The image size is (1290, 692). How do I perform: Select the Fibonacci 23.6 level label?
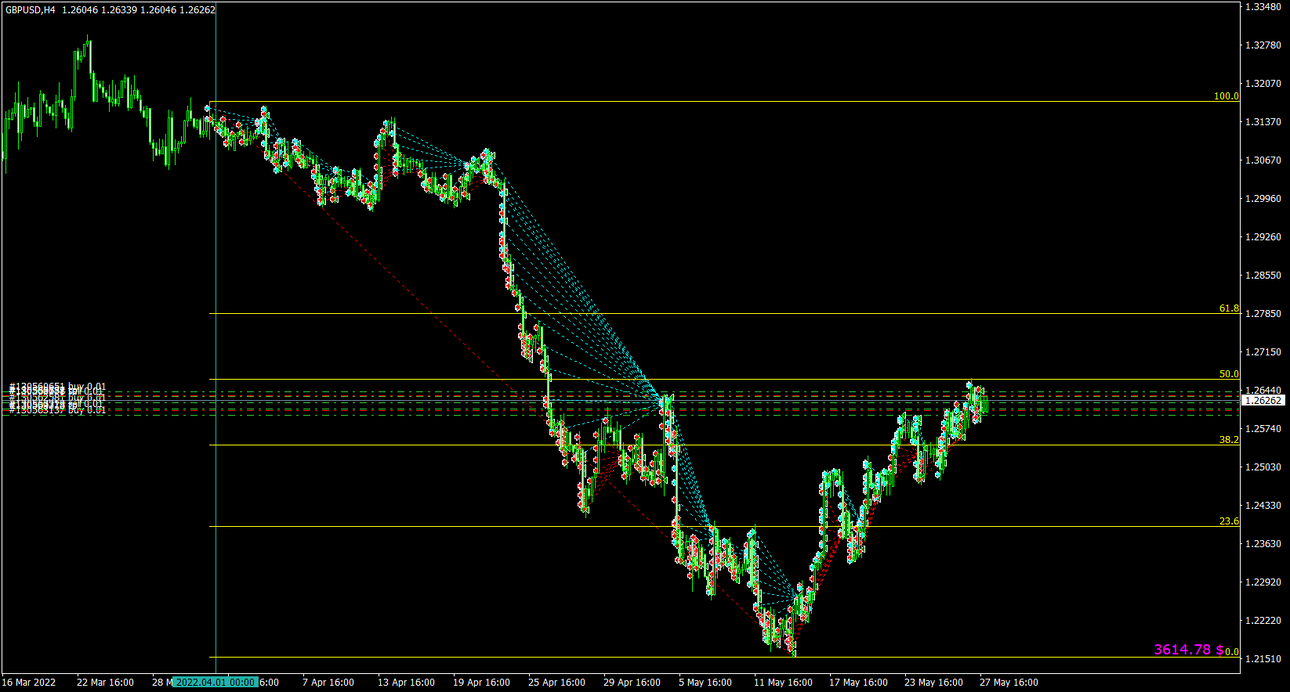point(1229,521)
